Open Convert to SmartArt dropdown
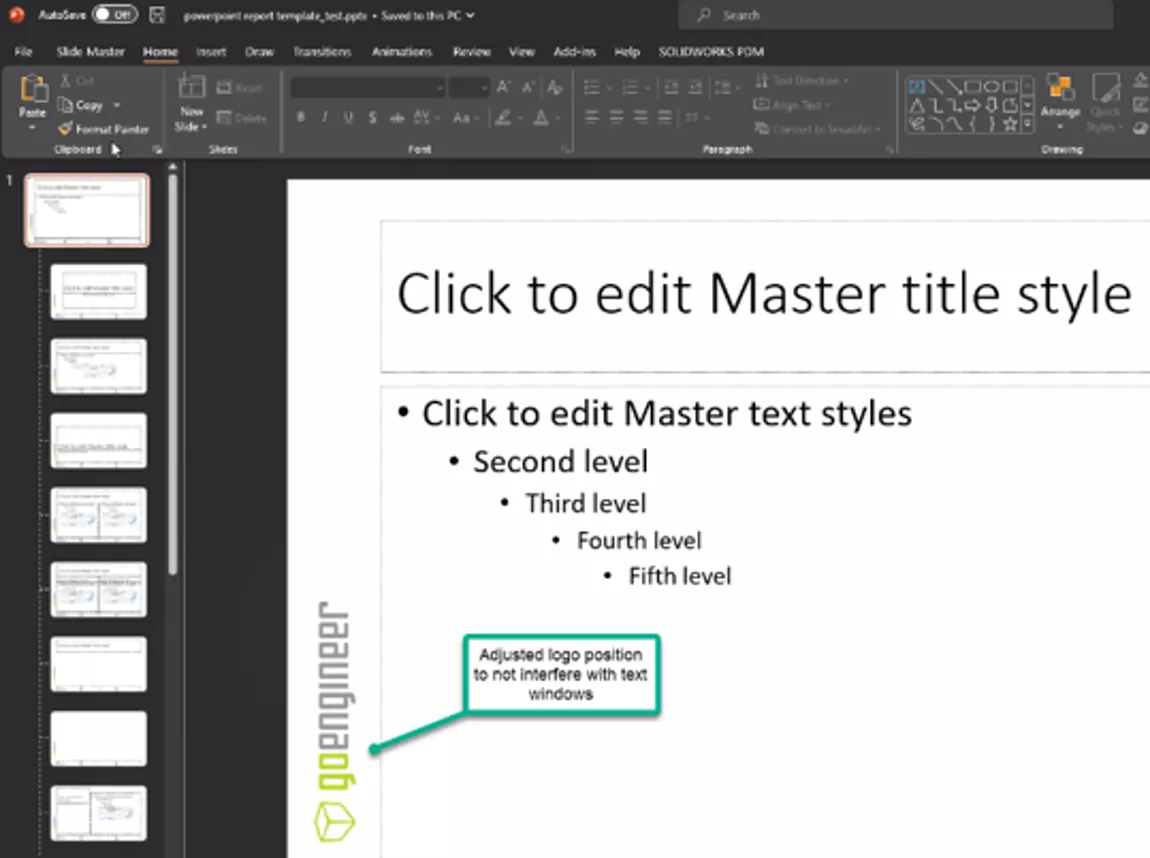The height and width of the screenshot is (858, 1150). point(817,129)
